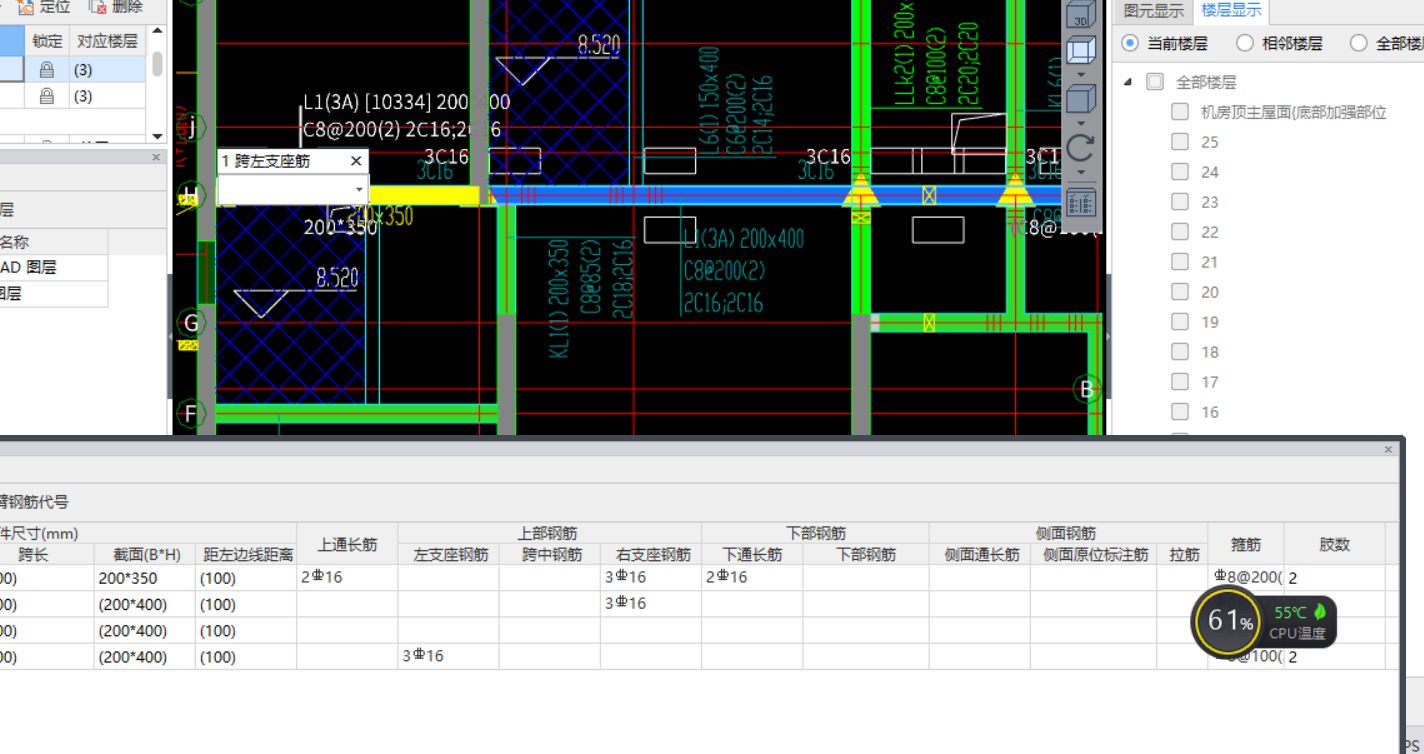Screen dimensions: 1424x754
Task: Select the 全部楼层 radio button option
Action: pyautogui.click(x=1359, y=43)
